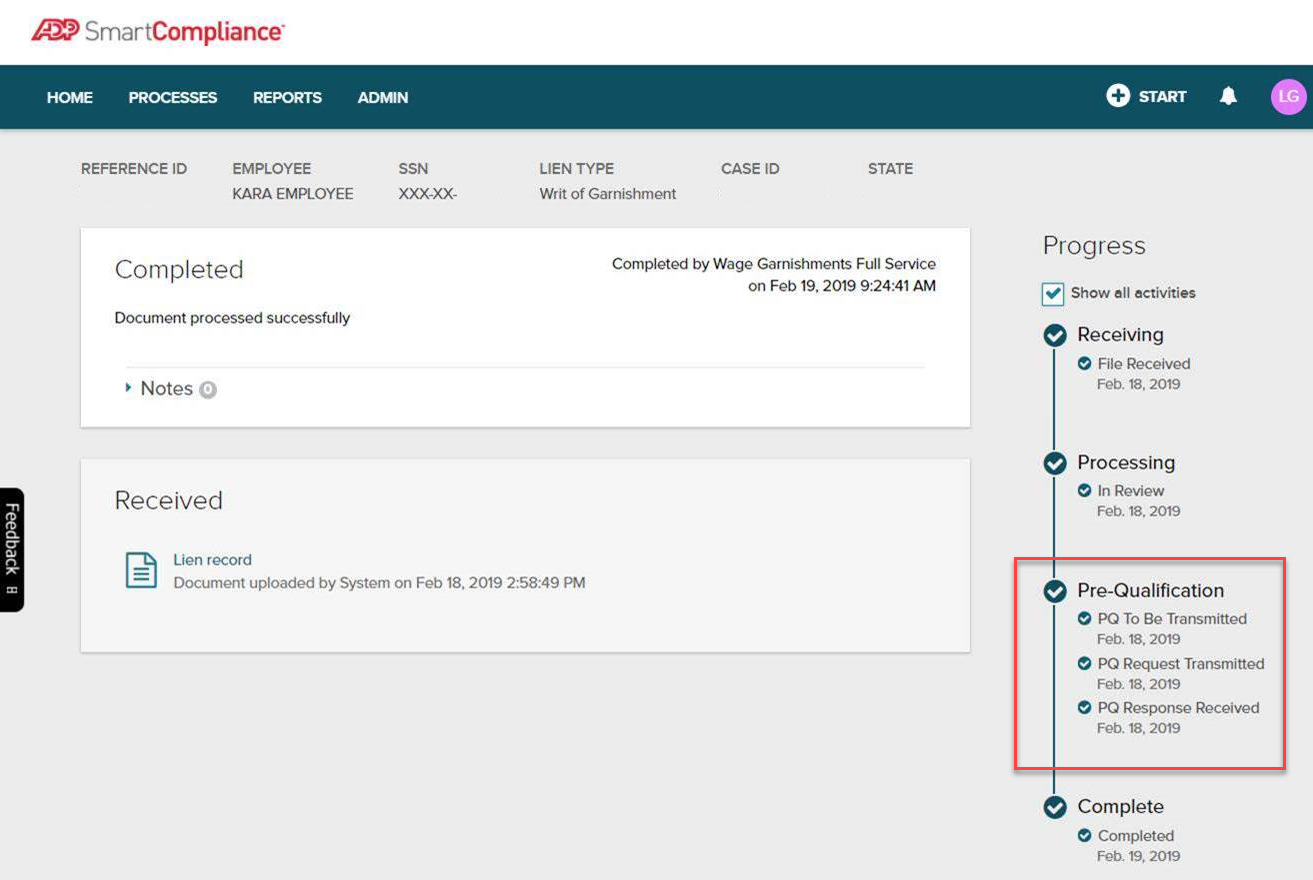Click the EMPLOYEE column header
This screenshot has height=880, width=1313.
[272, 169]
